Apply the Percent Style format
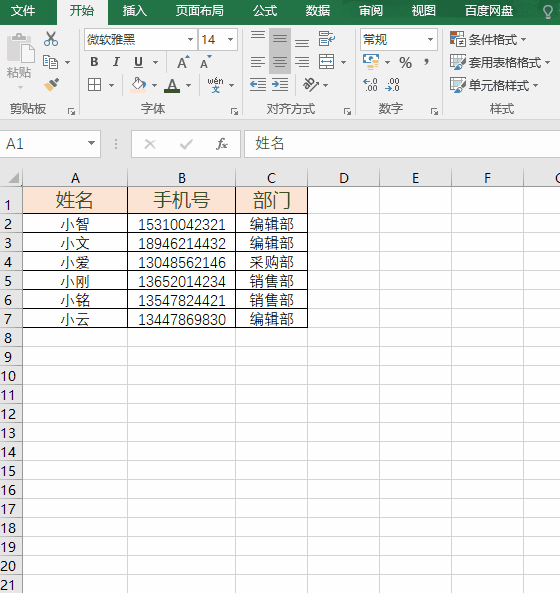The image size is (560, 593). 405,62
